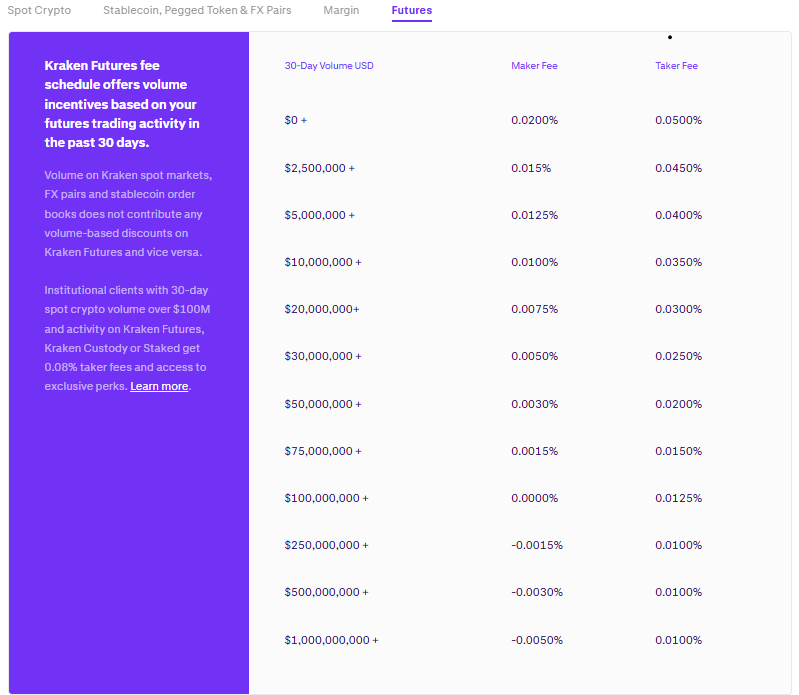Open Stablecoin, Pegged Token & FX Pairs tab
799x695 pixels.
197,10
